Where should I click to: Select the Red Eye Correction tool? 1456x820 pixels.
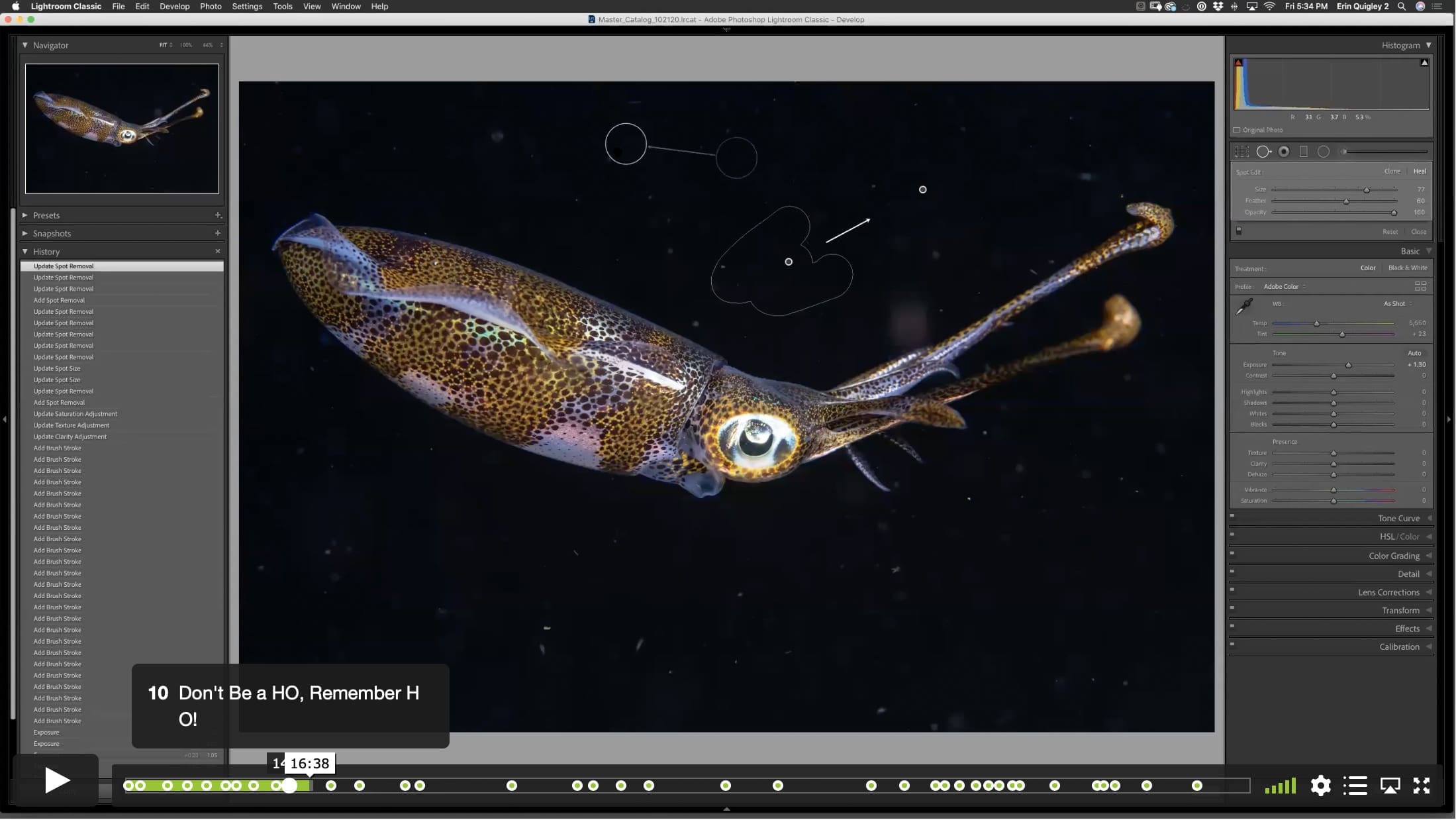(x=1284, y=152)
